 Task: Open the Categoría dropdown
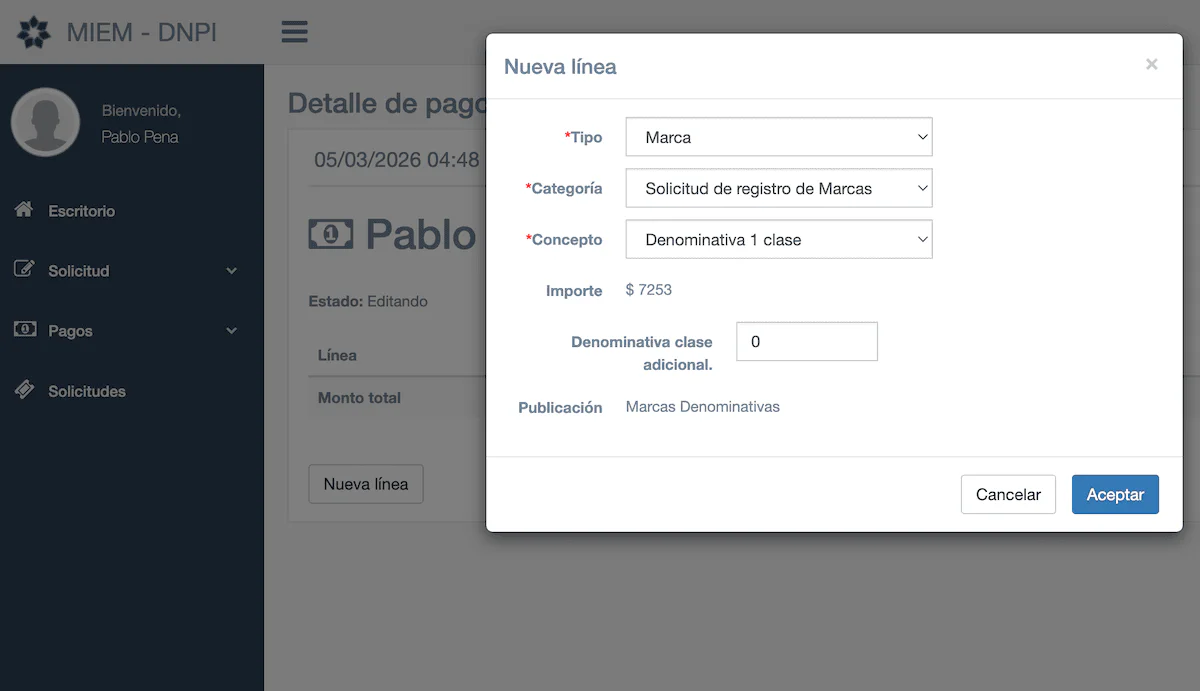(779, 188)
